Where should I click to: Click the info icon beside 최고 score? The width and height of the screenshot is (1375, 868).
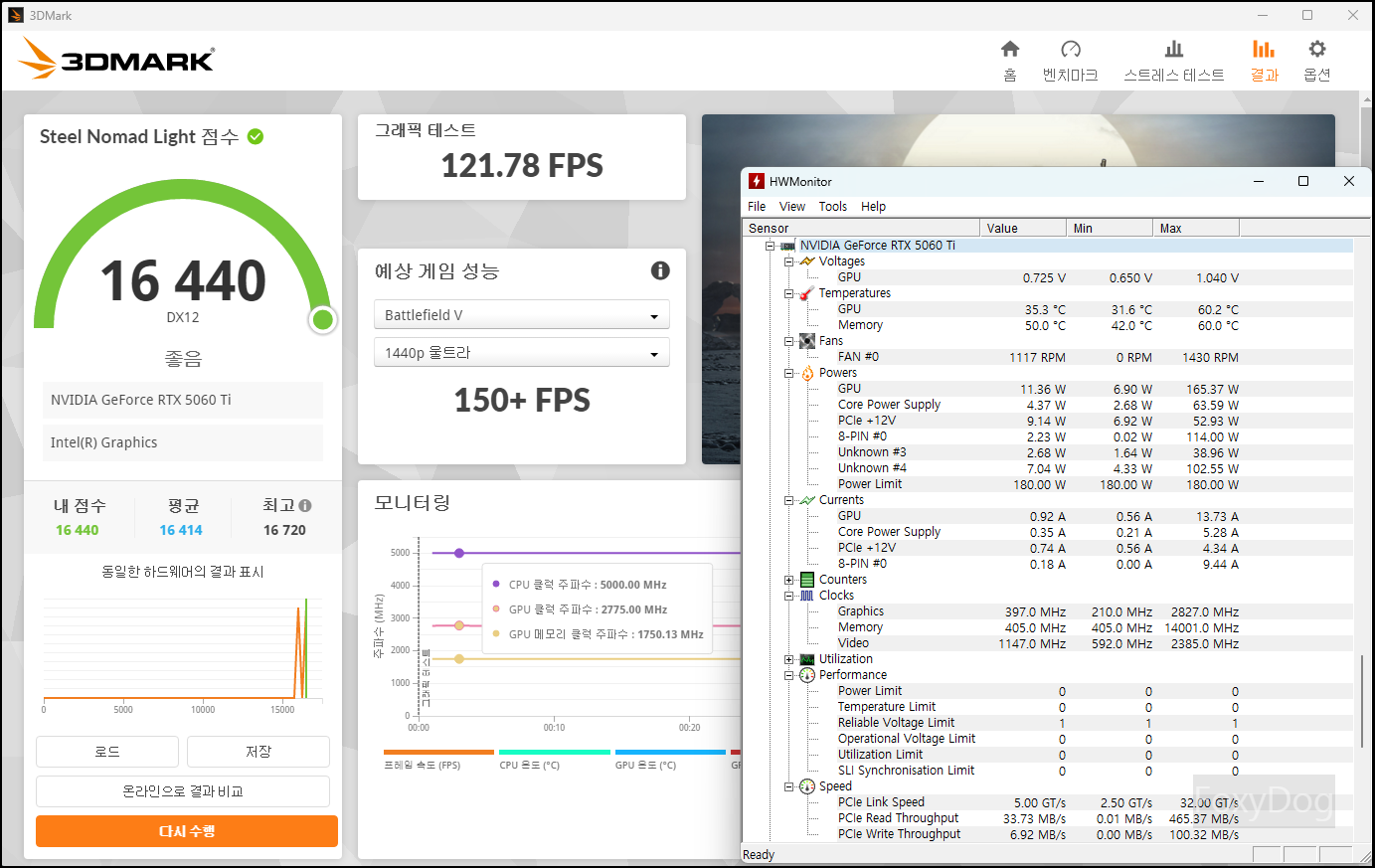pos(305,505)
